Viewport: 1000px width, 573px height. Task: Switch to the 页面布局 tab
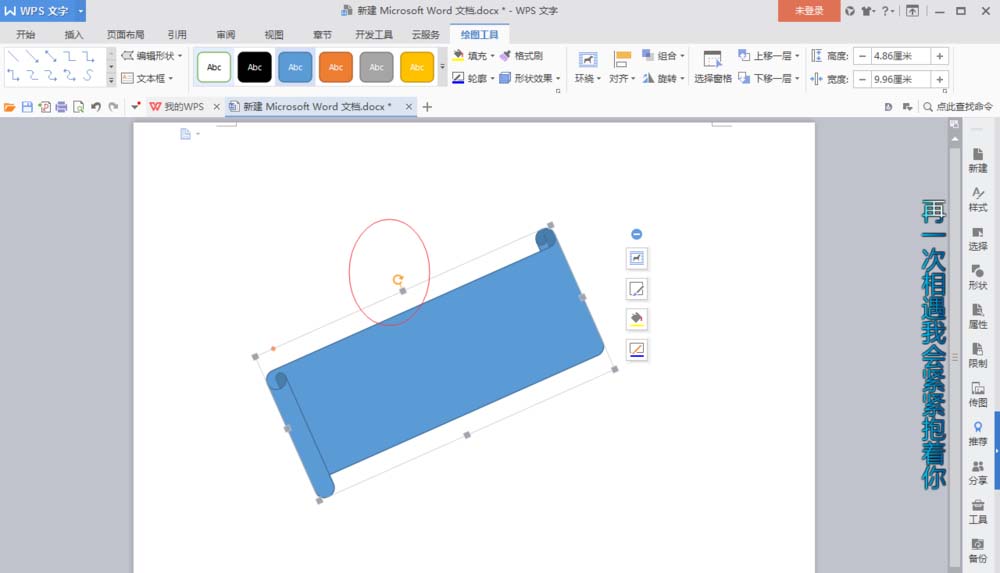125,34
